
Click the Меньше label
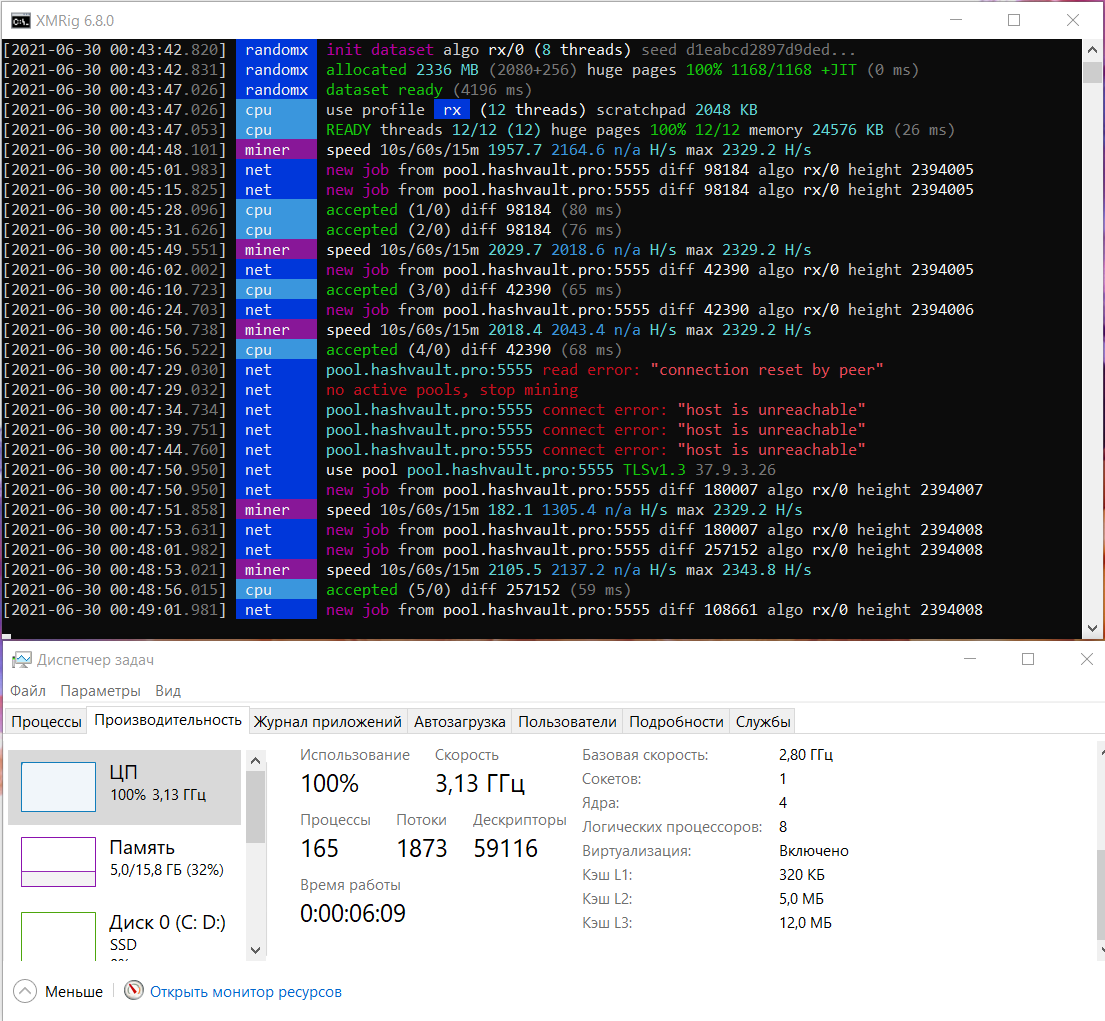(x=74, y=991)
